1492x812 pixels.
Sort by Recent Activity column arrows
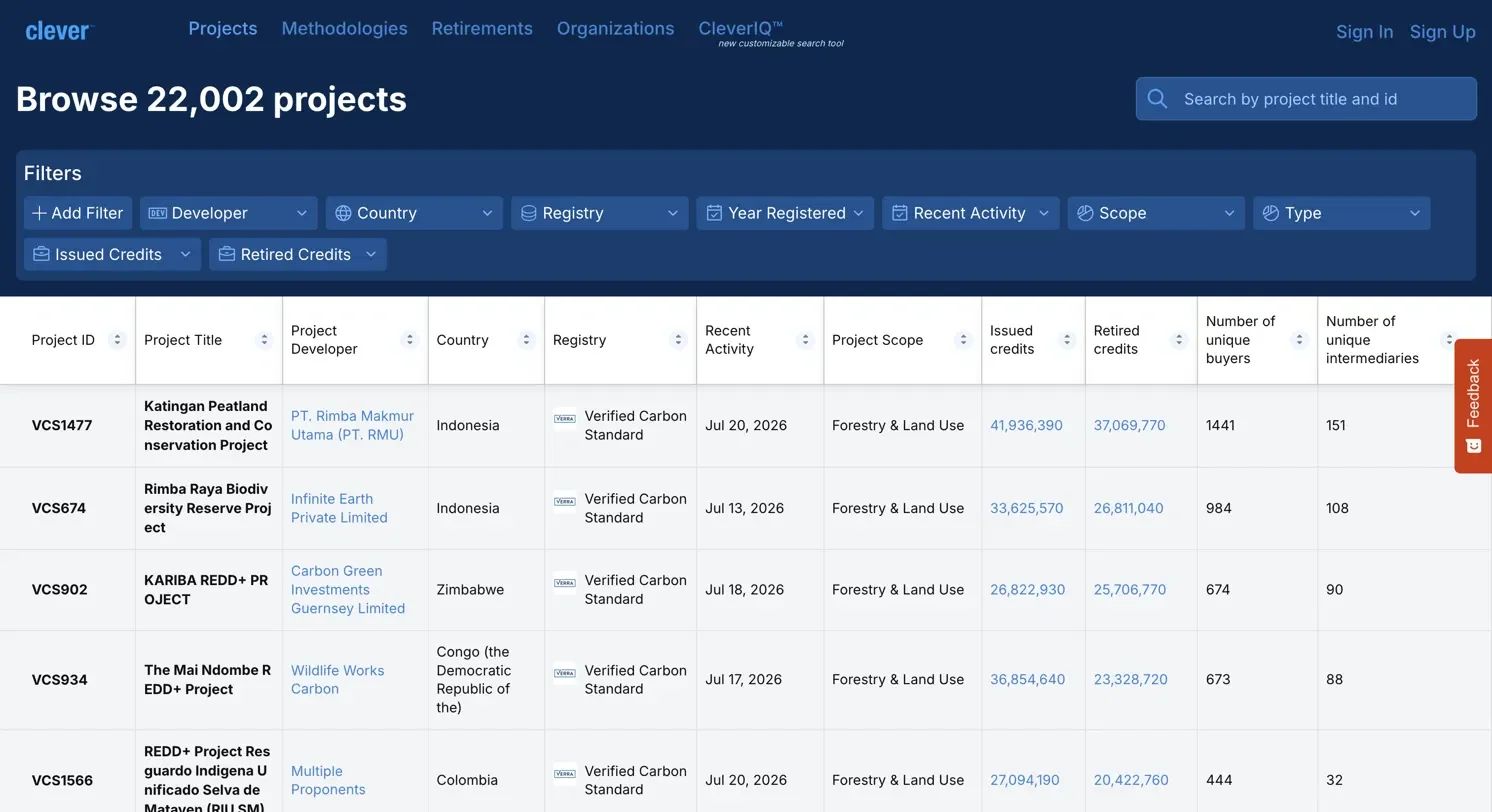tap(806, 340)
